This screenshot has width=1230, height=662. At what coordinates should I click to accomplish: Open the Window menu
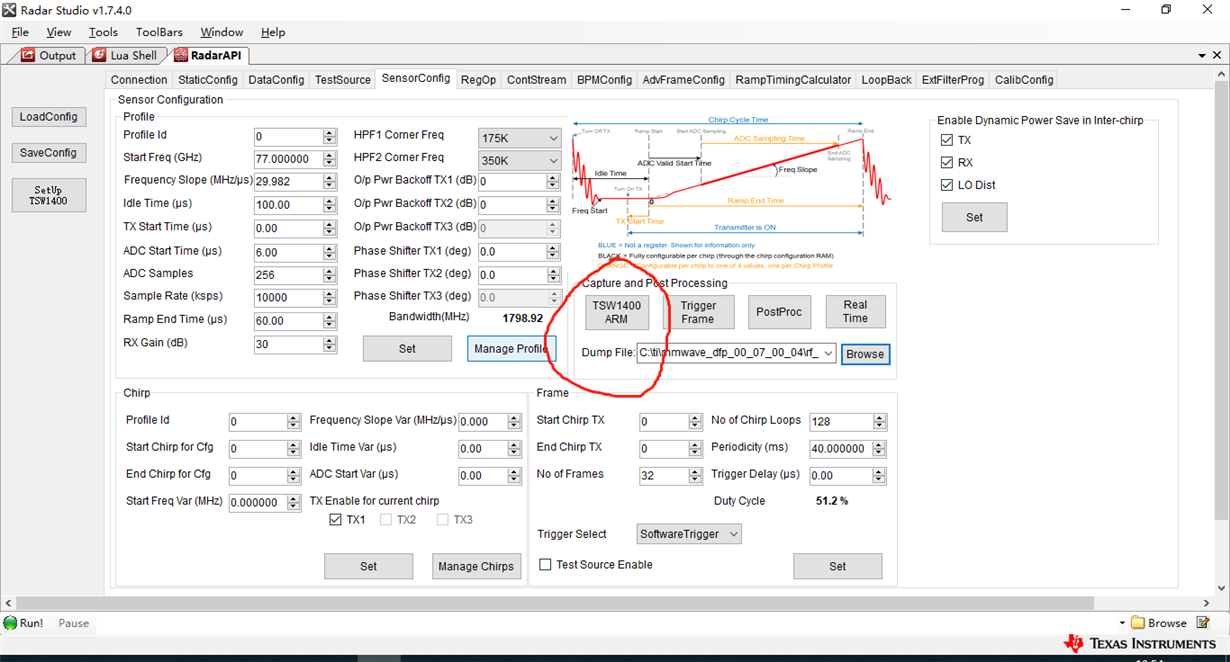click(x=222, y=32)
